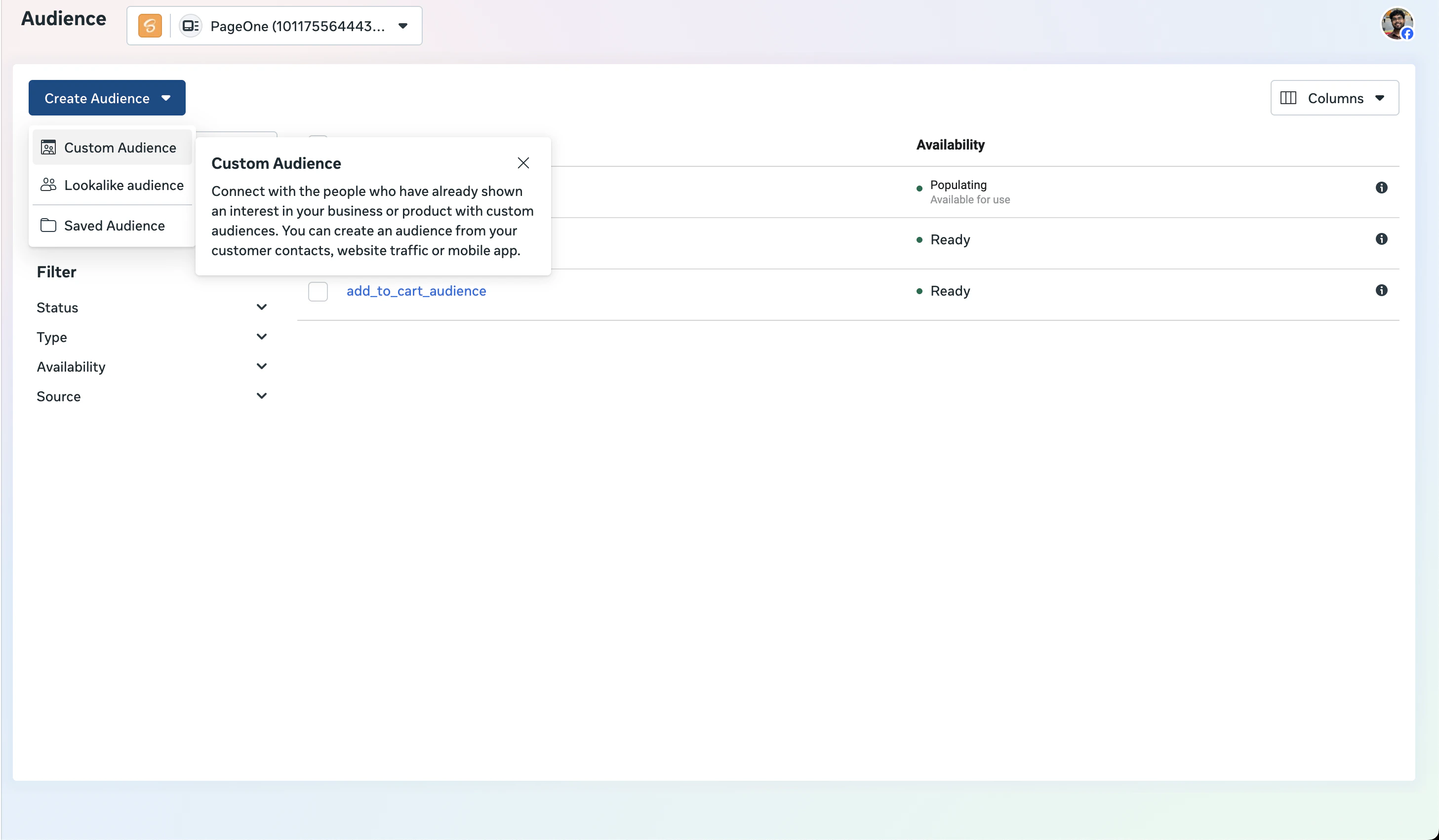Viewport: 1439px width, 840px height.
Task: Expand the Type filter
Action: pyautogui.click(x=261, y=337)
